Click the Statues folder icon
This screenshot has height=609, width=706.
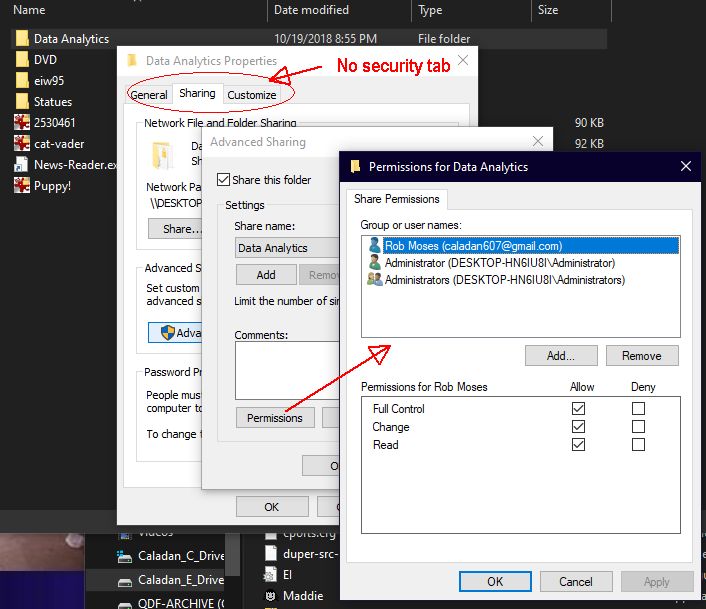pos(22,101)
